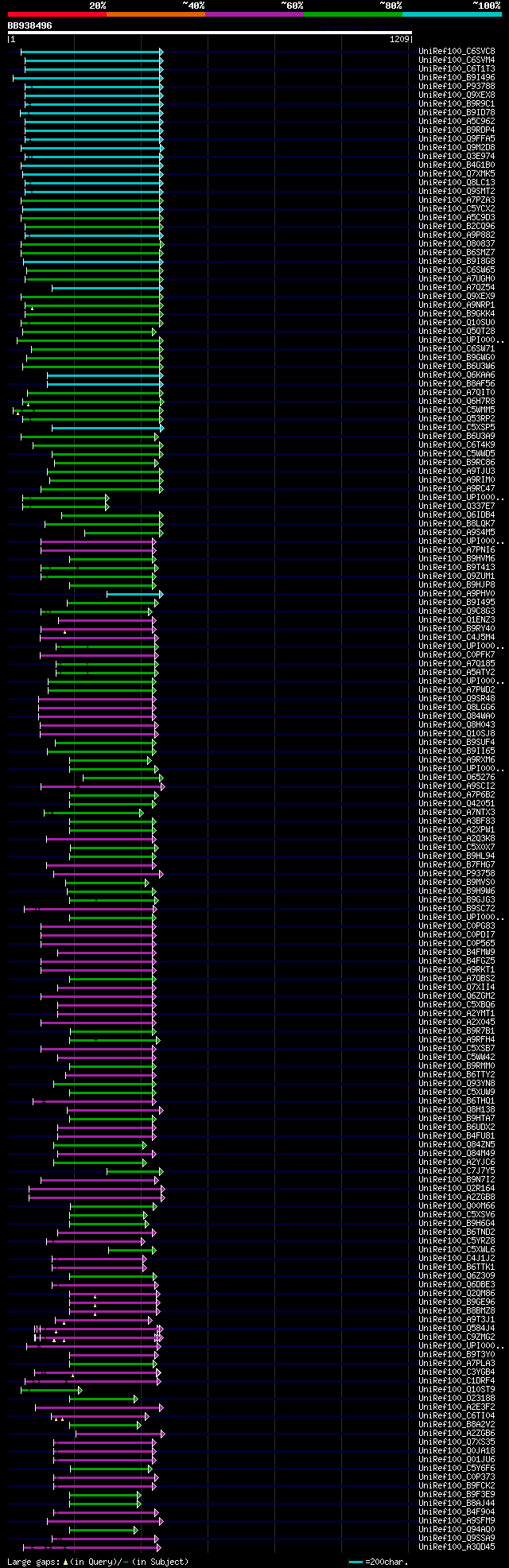Click the white query sequence bar
The width and height of the screenshot is (509, 1568).
210,33
